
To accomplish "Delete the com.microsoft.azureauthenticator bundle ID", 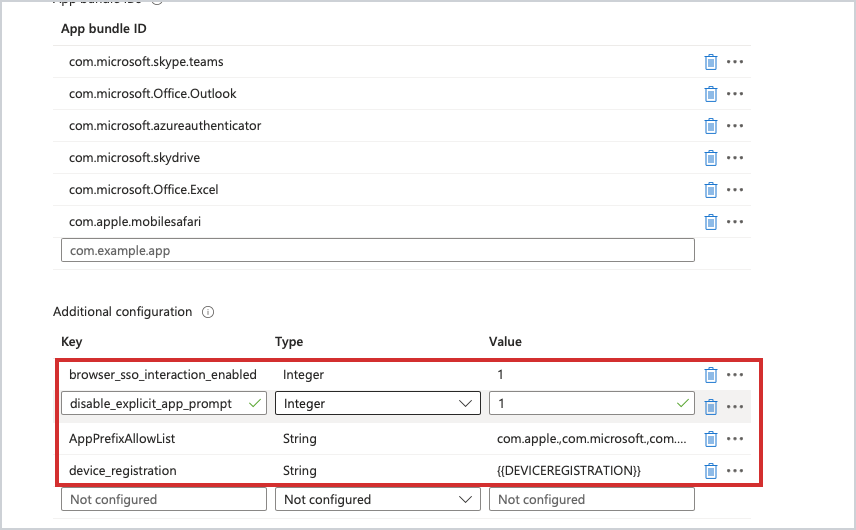I will click(710, 126).
